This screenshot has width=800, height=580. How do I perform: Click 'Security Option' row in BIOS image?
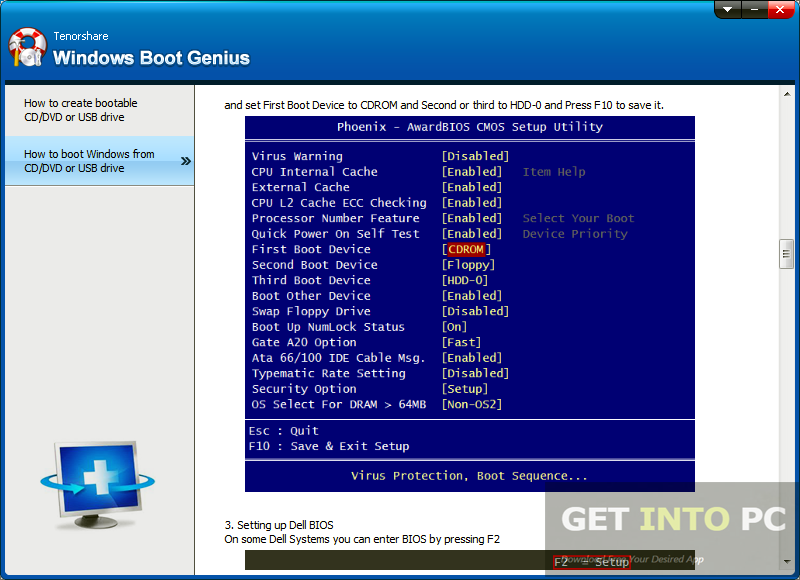[x=370, y=389]
